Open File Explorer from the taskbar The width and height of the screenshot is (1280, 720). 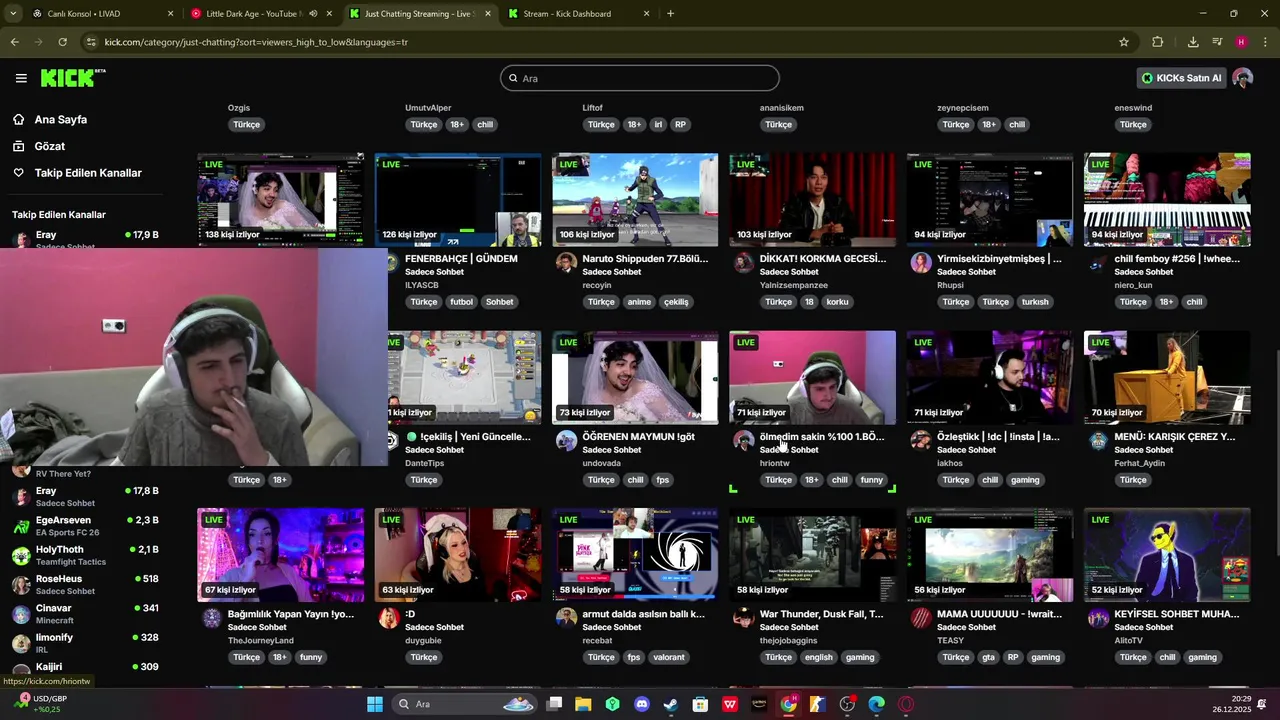tap(583, 704)
